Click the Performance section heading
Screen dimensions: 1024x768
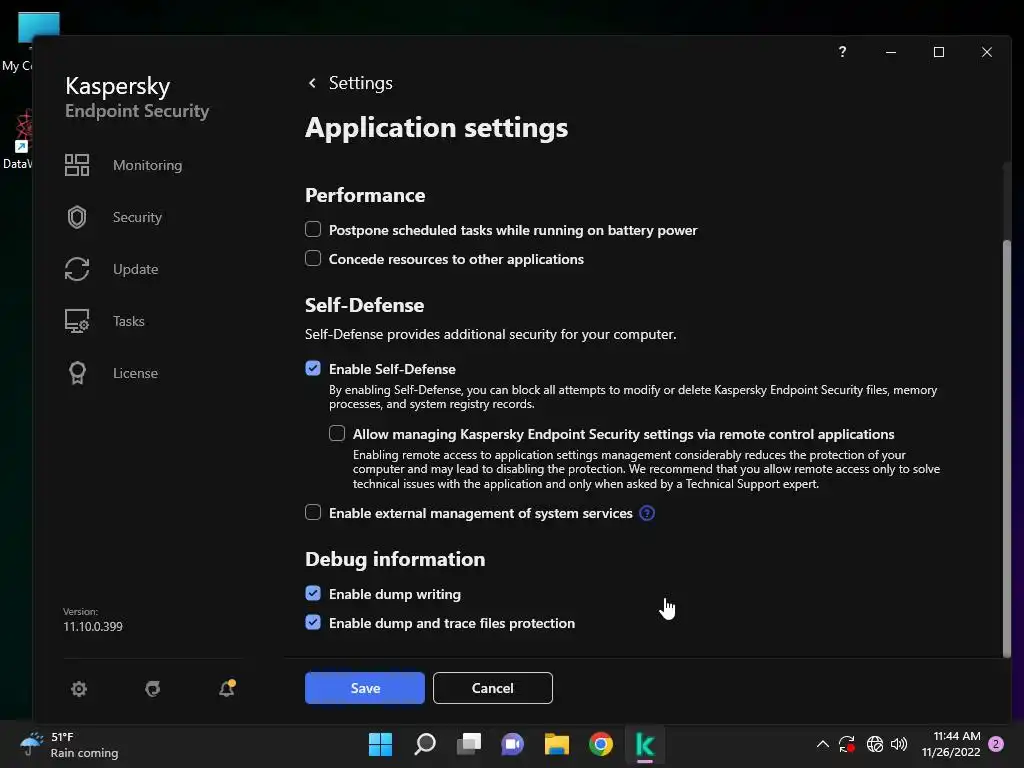[365, 195]
